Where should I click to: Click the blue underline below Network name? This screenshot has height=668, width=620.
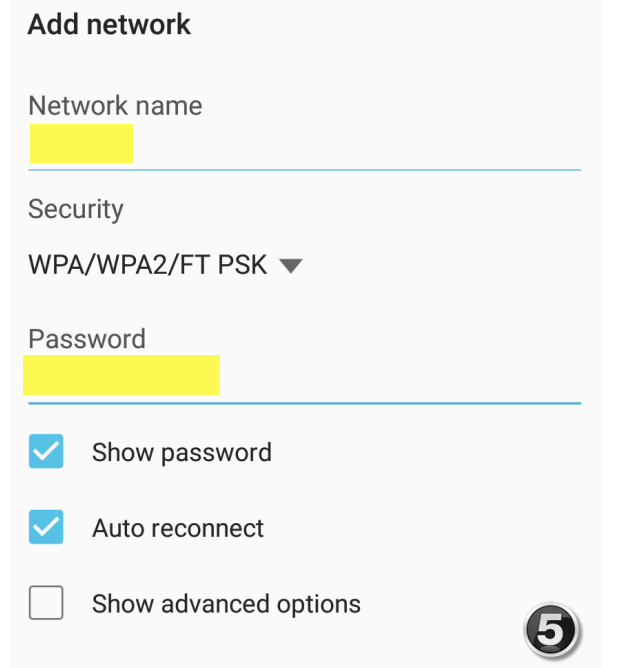point(305,170)
